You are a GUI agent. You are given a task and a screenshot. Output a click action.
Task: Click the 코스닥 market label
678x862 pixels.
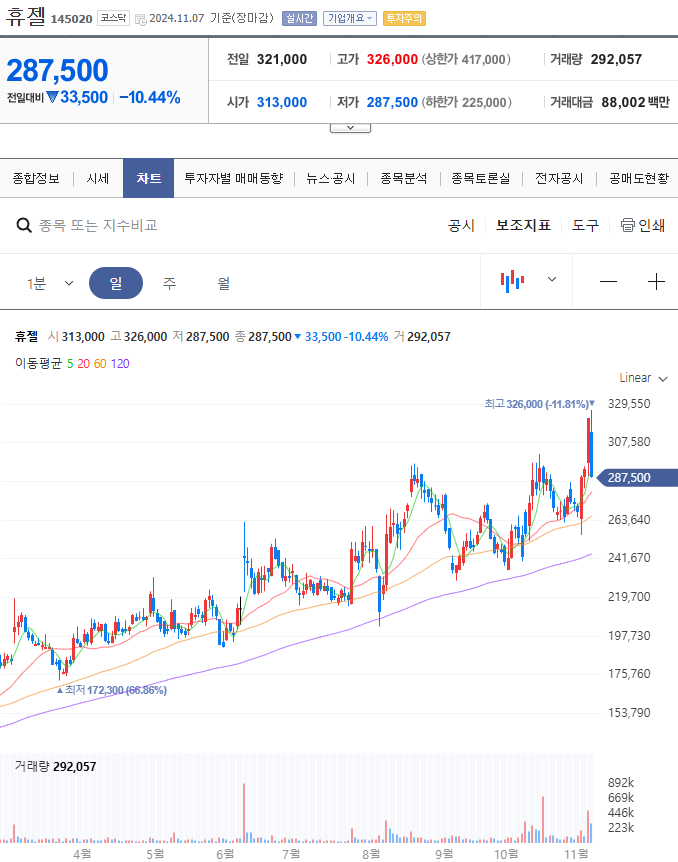pyautogui.click(x=113, y=18)
